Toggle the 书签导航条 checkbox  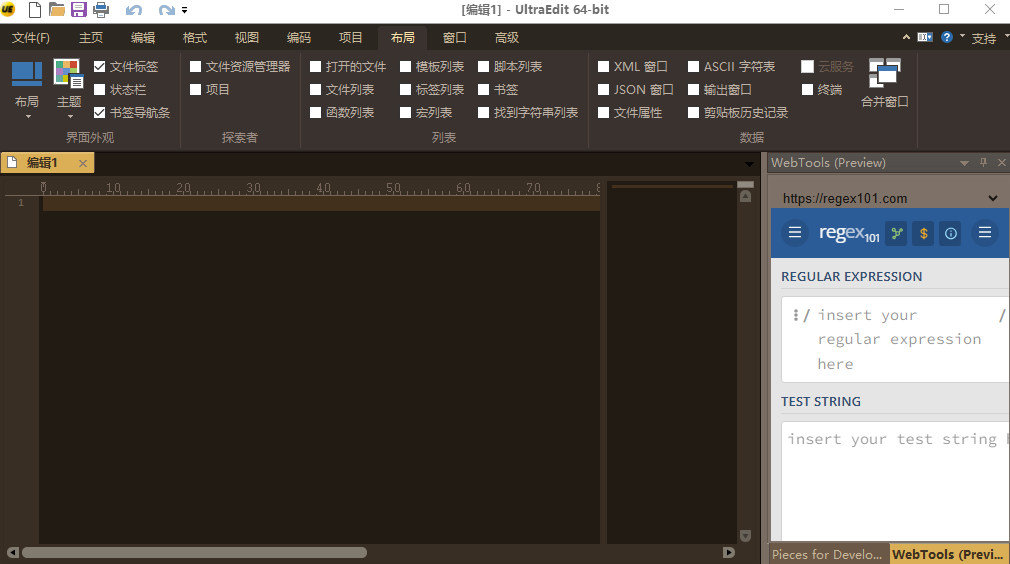99,113
